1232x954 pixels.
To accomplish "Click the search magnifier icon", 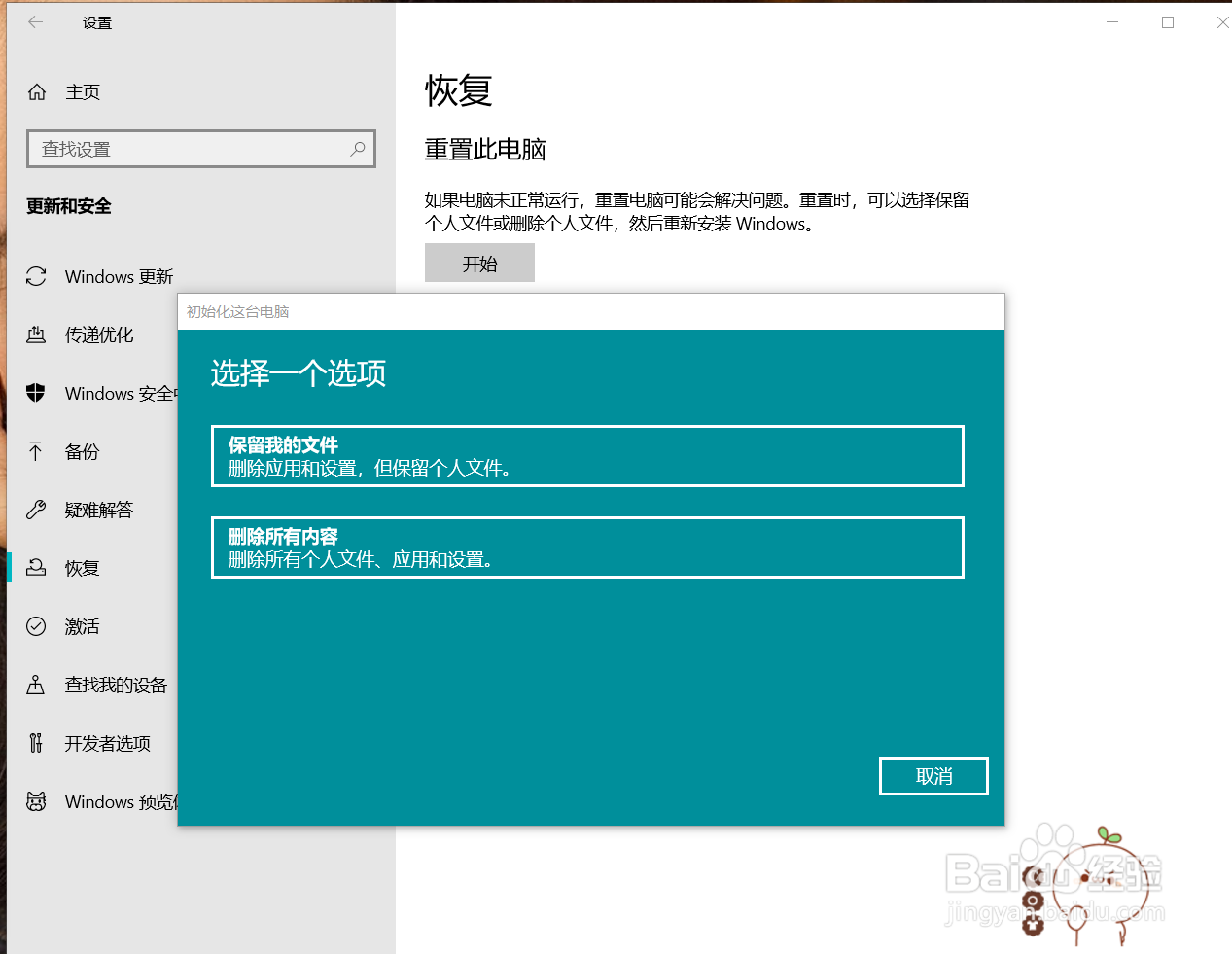I will coord(358,149).
